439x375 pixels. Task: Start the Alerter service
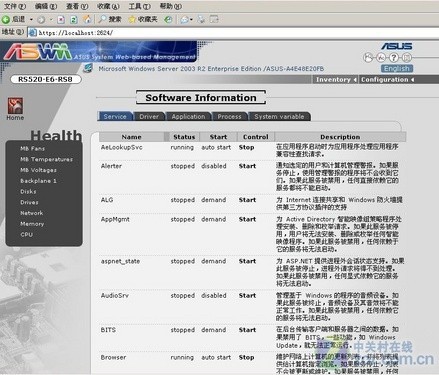[247, 166]
